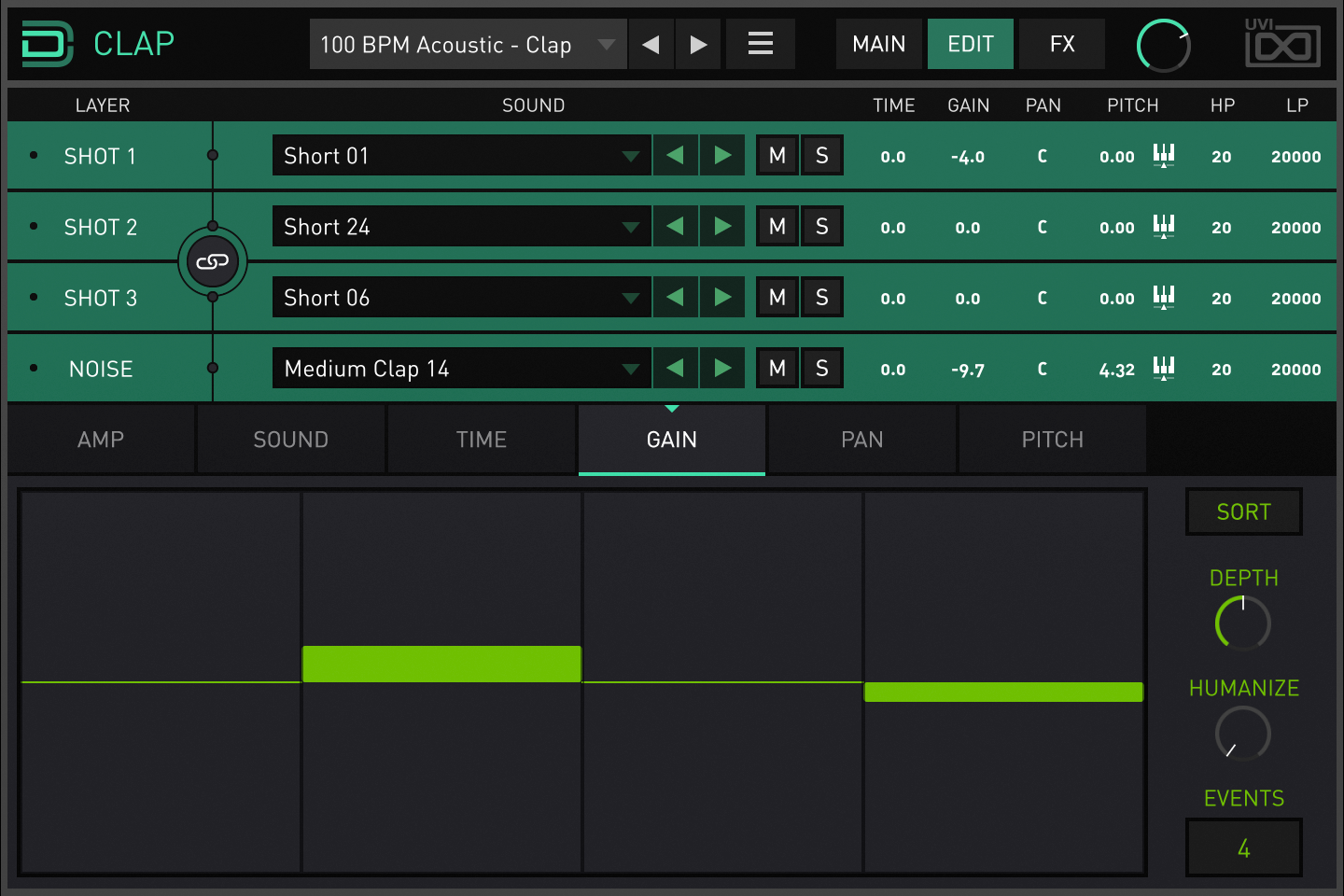Click the layer link chain icon
Screen dimensions: 1344x896
point(213,262)
